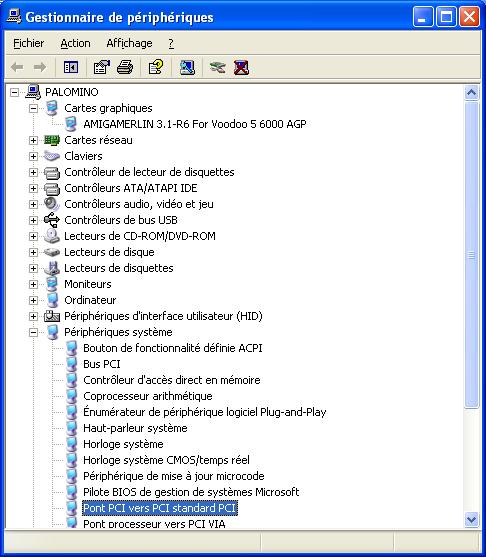Screen dimensions: 486x557
Task: Collapse the Périphériques système category
Action: pyautogui.click(x=33, y=332)
